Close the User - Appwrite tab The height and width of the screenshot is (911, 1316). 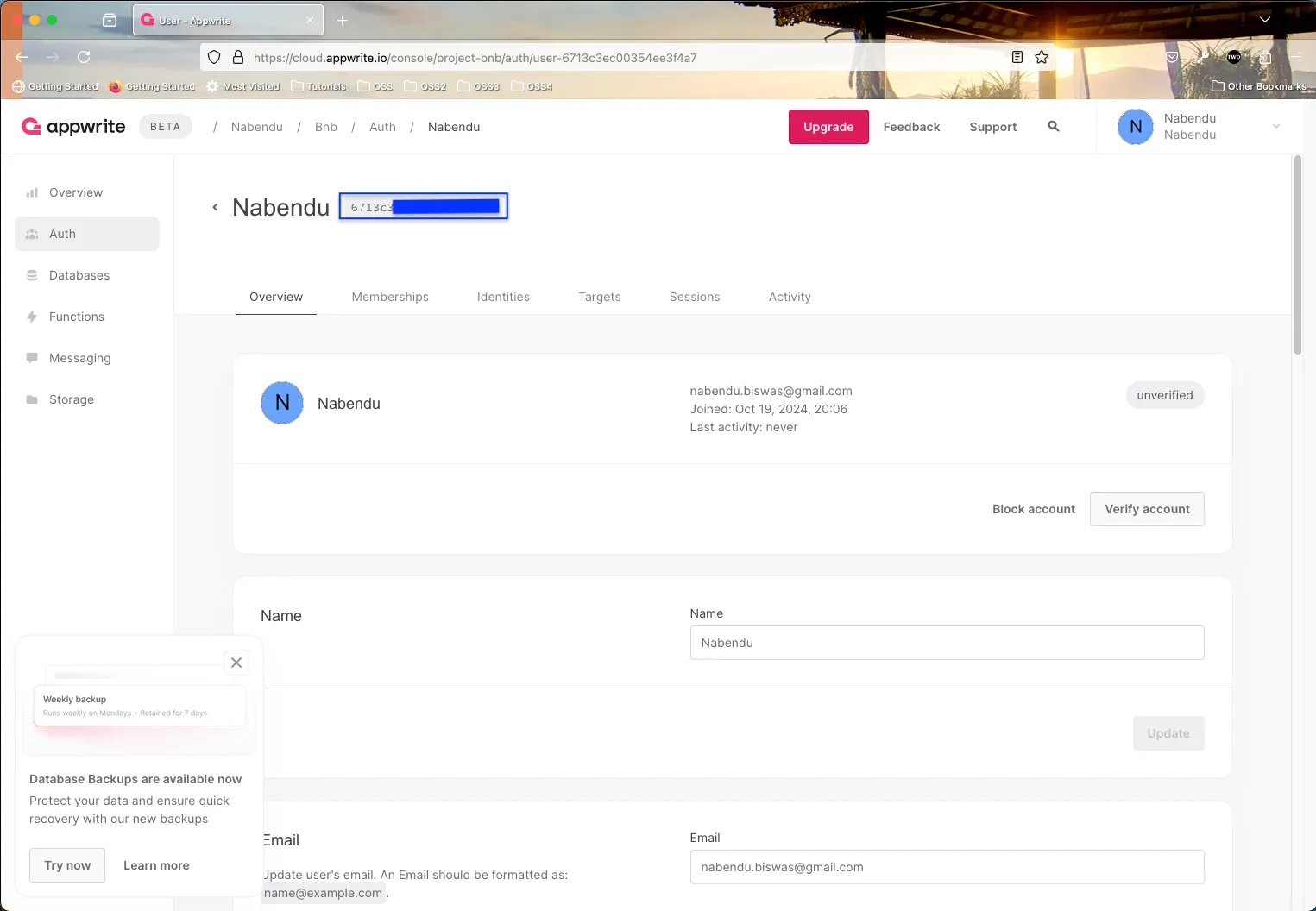click(x=311, y=20)
